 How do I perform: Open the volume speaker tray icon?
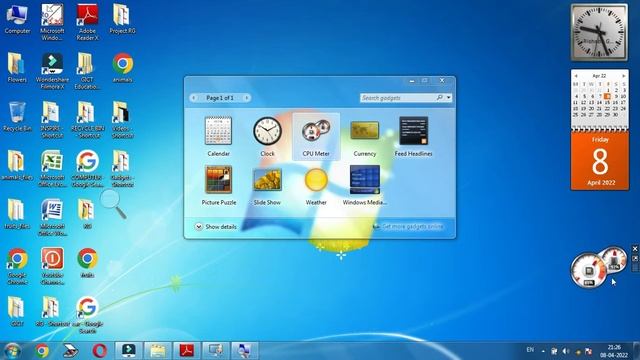coord(566,351)
